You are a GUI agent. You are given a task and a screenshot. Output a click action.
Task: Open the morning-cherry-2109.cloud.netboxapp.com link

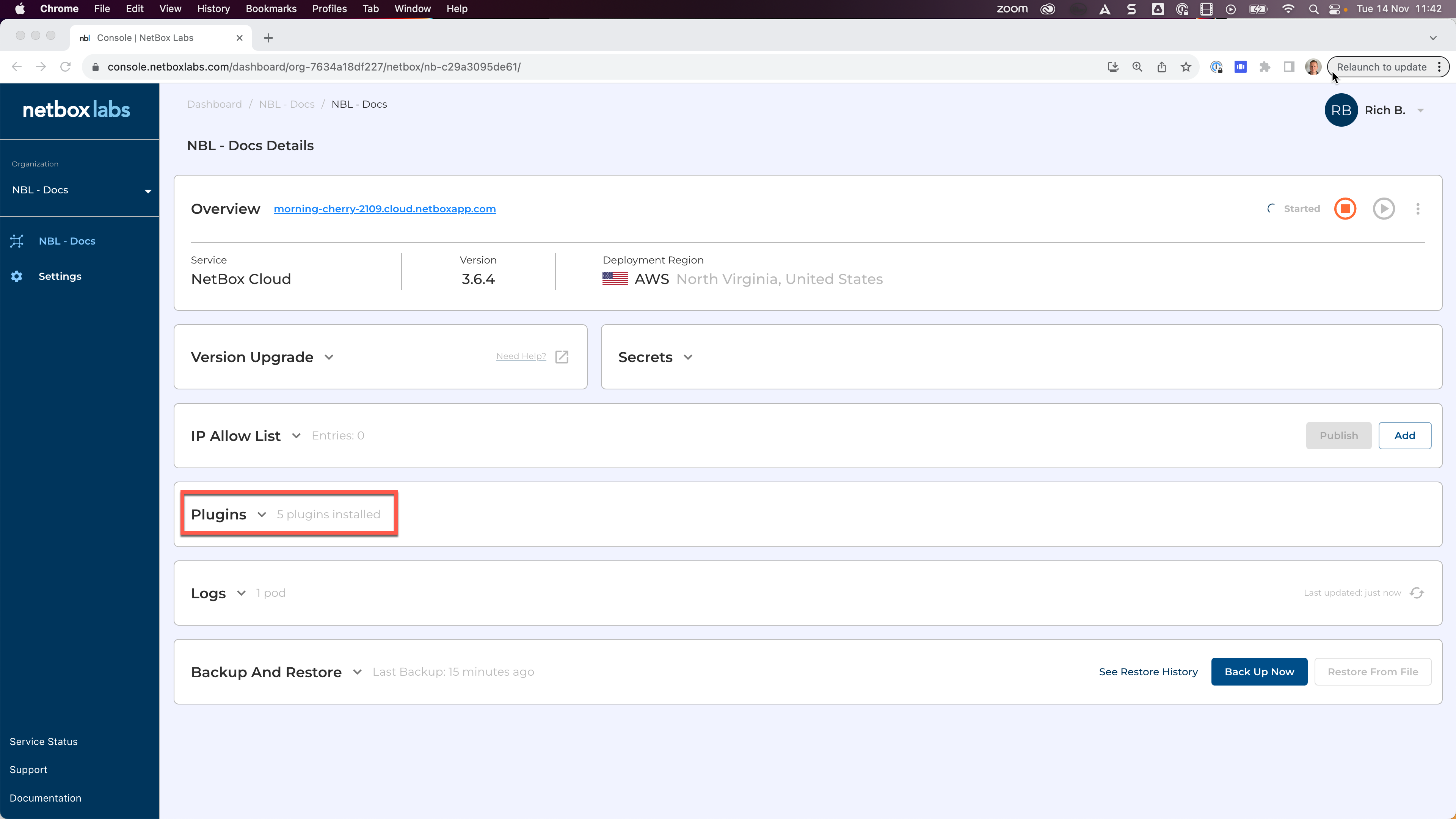click(384, 209)
